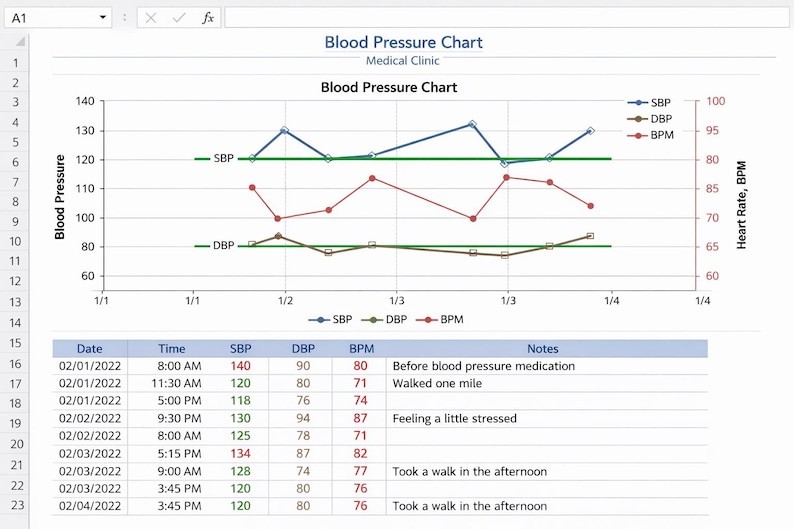The height and width of the screenshot is (529, 794).
Task: Select the BPM cell showing 82
Action: tap(361, 454)
